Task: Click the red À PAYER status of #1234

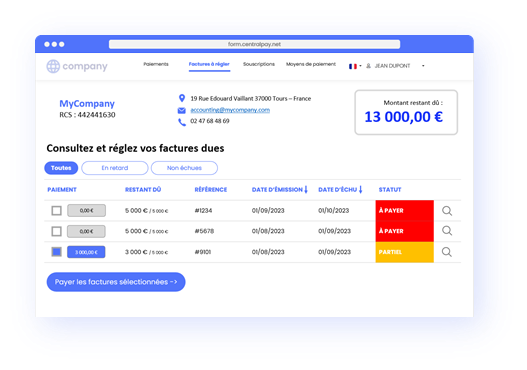Action: 405,211
